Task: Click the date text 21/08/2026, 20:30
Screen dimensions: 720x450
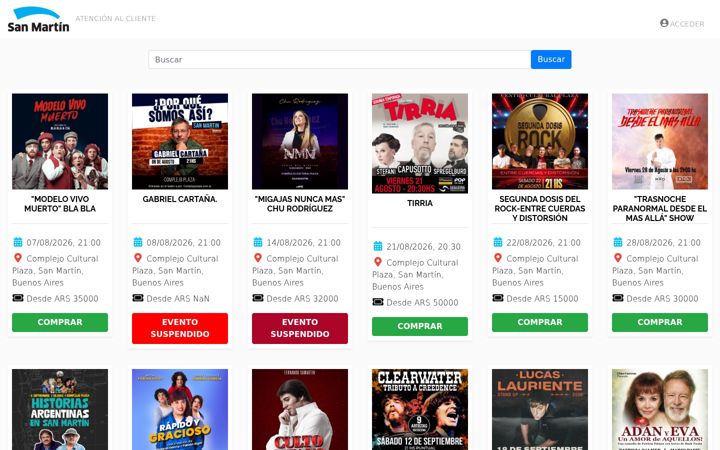Action: coord(423,247)
